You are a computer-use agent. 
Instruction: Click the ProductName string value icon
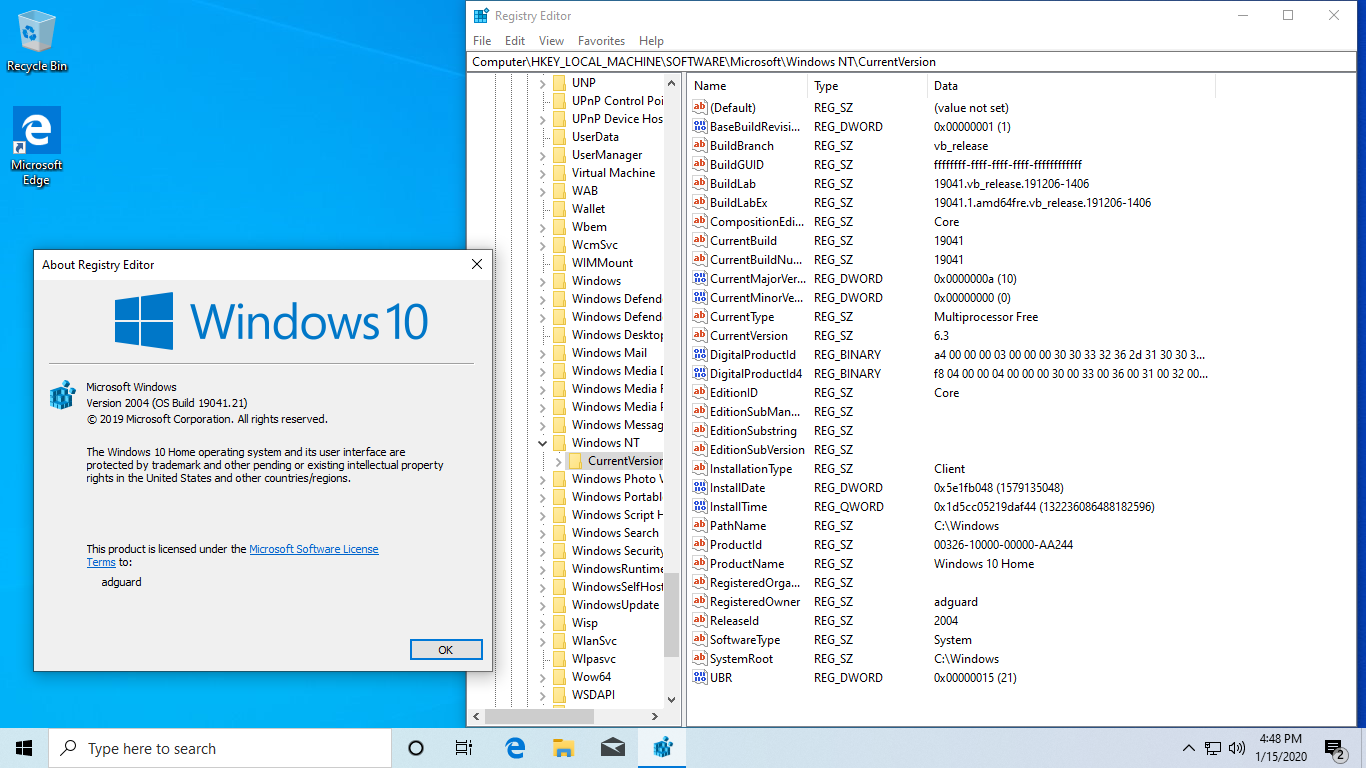pyautogui.click(x=700, y=564)
